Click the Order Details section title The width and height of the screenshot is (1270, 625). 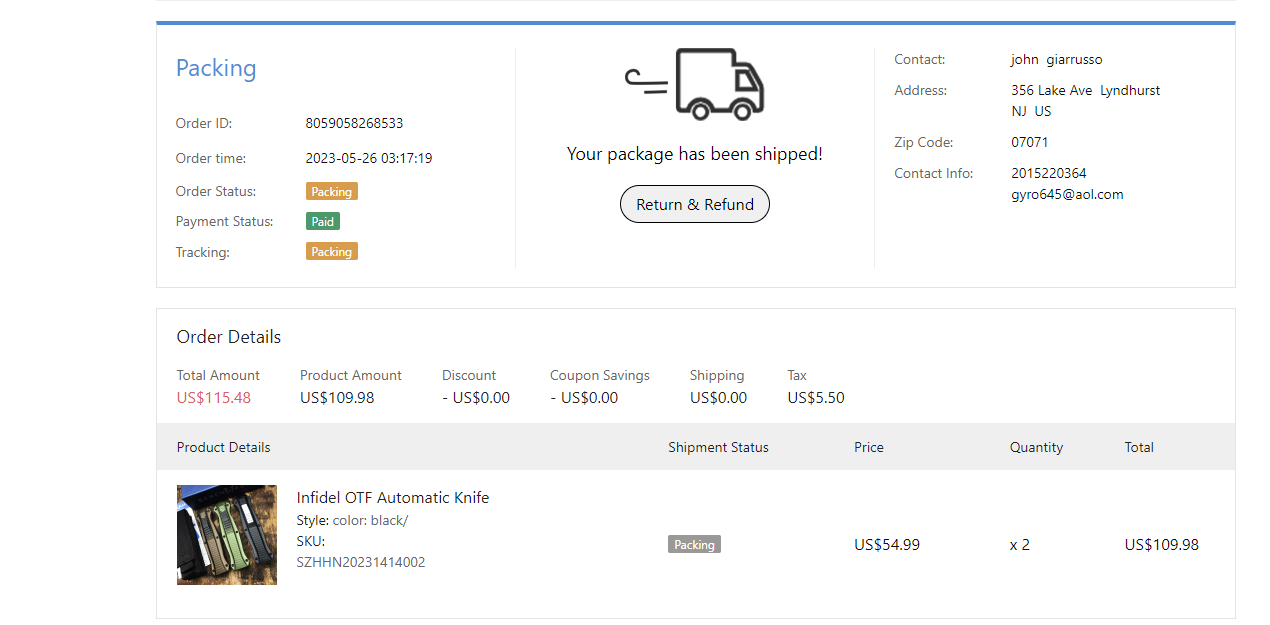coord(229,337)
